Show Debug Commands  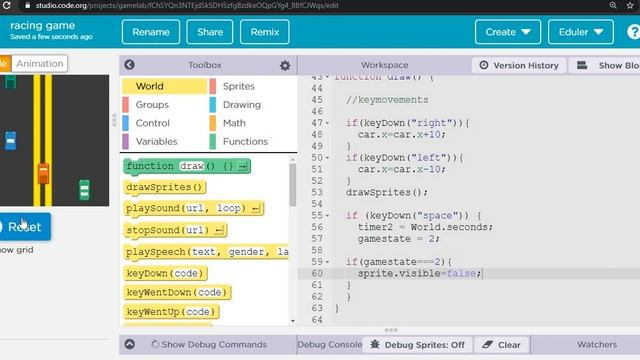(209, 344)
